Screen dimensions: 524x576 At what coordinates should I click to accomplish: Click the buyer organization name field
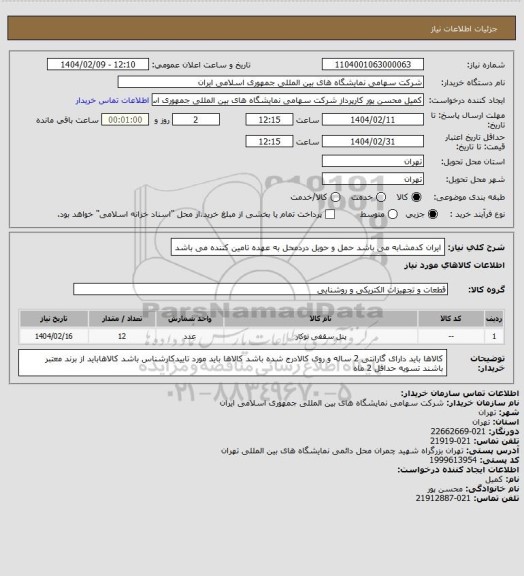click(270, 82)
